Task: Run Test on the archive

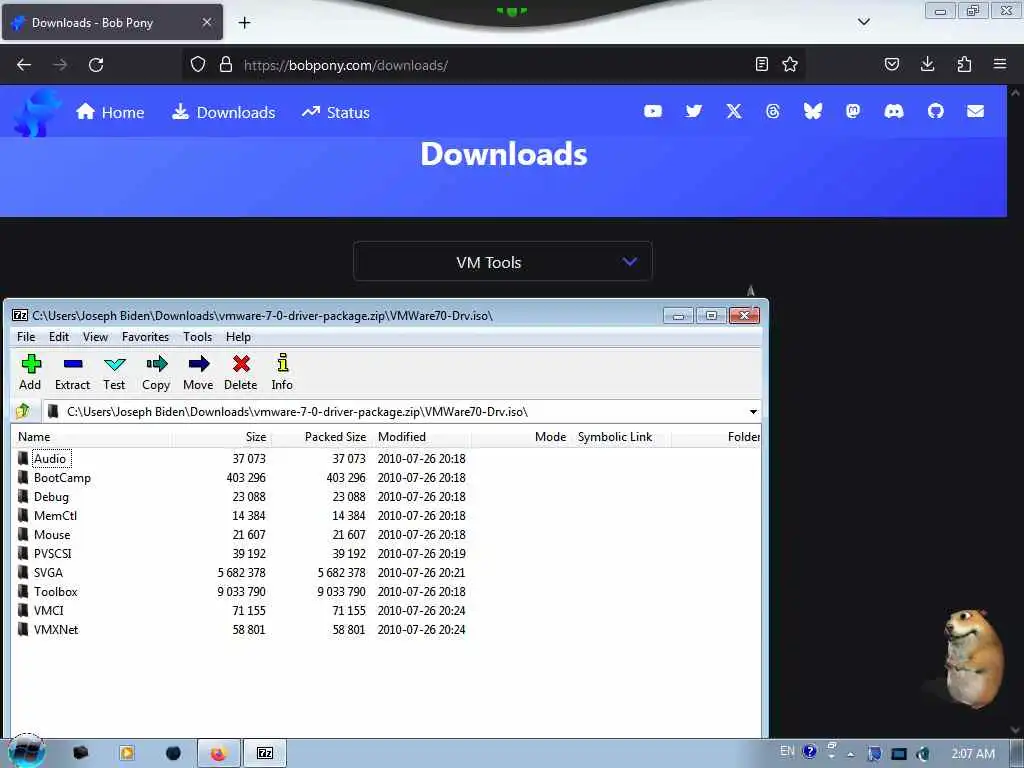Action: [x=114, y=372]
